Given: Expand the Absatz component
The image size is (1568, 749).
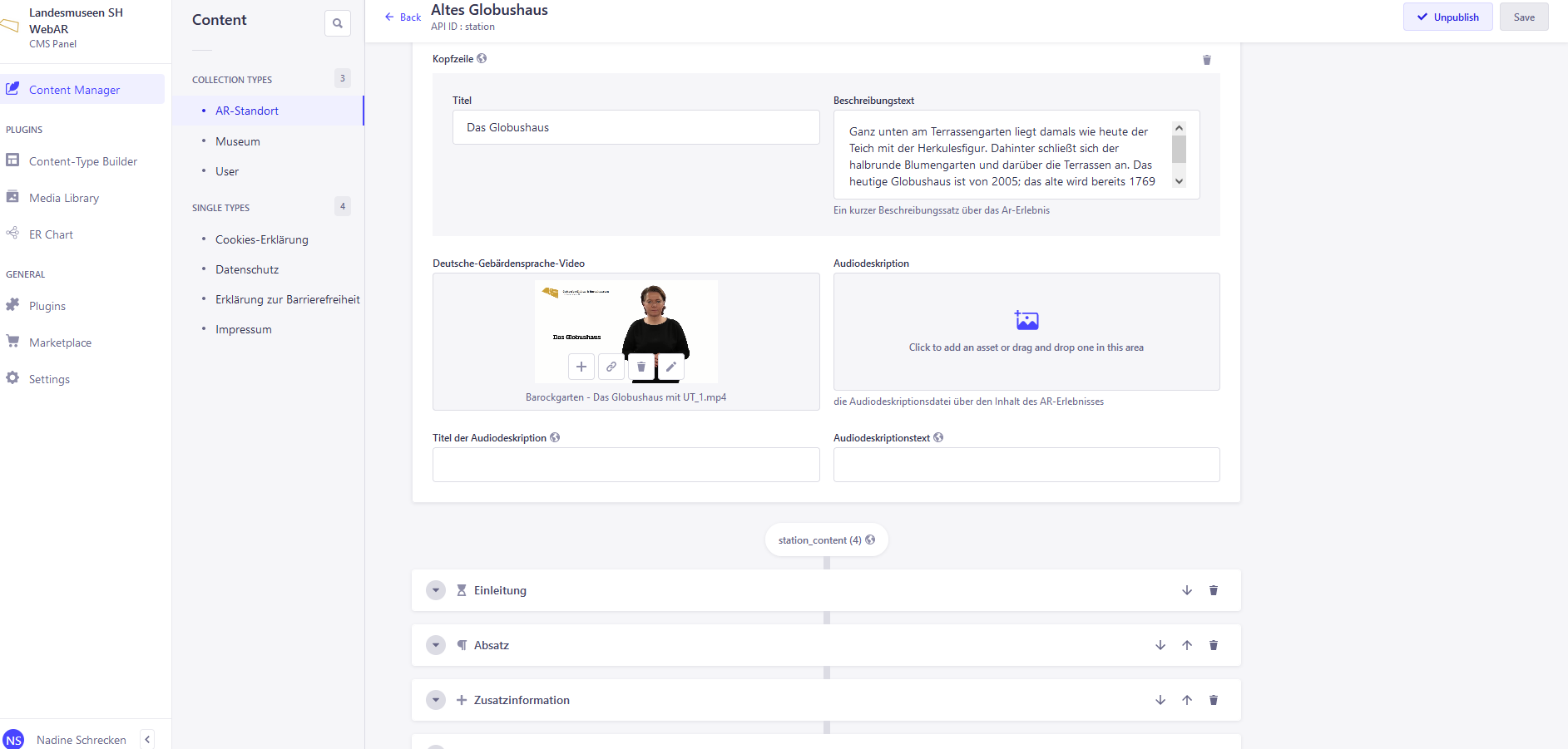Looking at the screenshot, I should (436, 645).
